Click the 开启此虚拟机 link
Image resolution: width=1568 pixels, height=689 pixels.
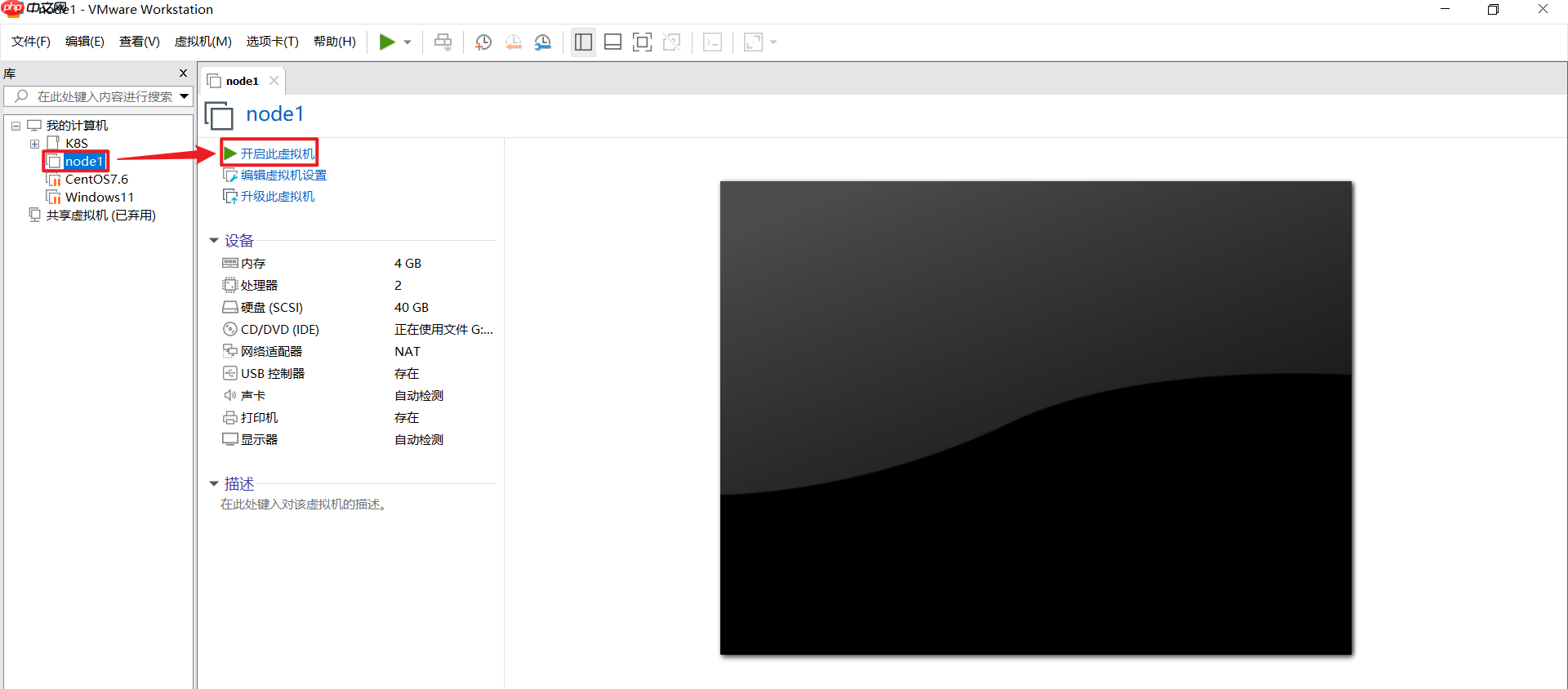coord(278,153)
